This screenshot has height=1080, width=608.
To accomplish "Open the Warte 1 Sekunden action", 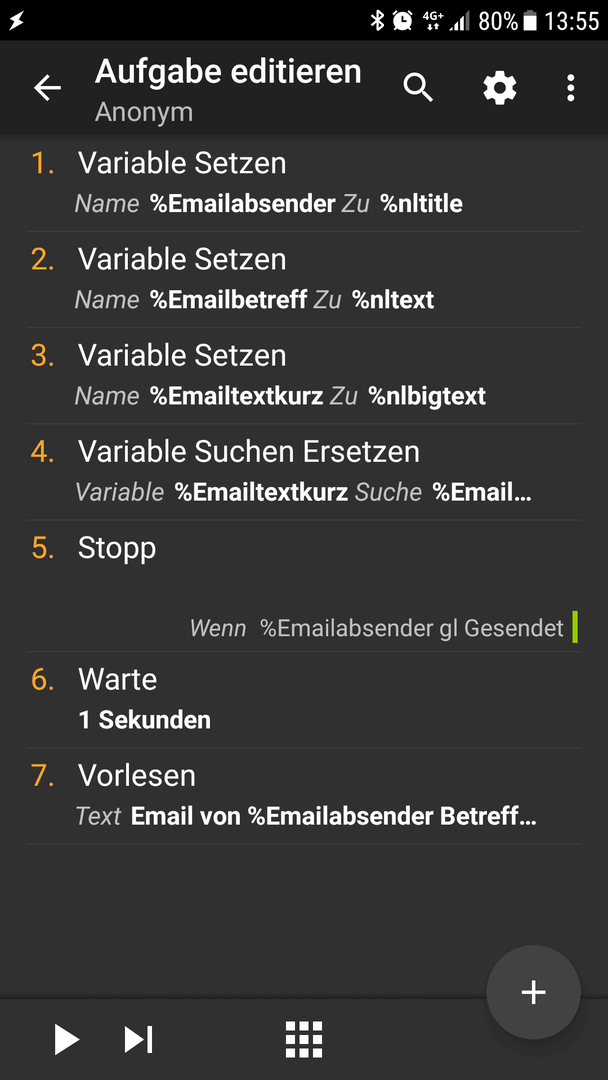I will [304, 700].
